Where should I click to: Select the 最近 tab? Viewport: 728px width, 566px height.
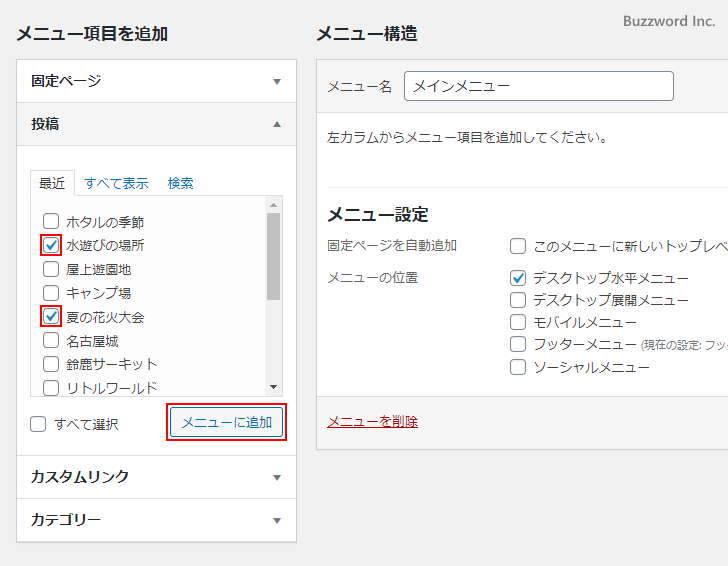52,183
